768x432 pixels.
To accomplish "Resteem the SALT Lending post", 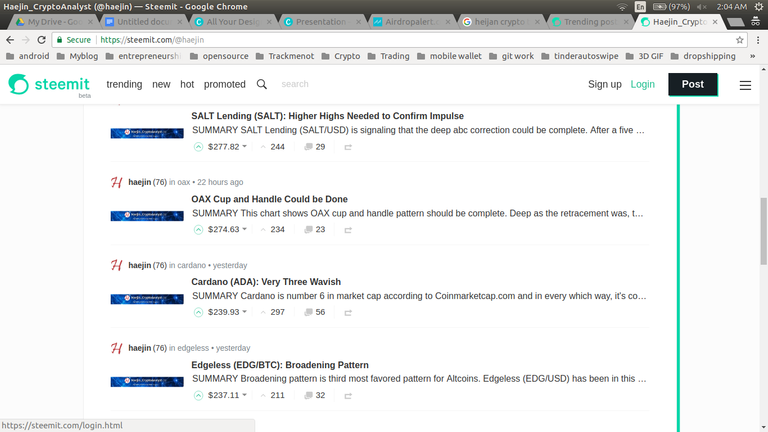I will (348, 147).
